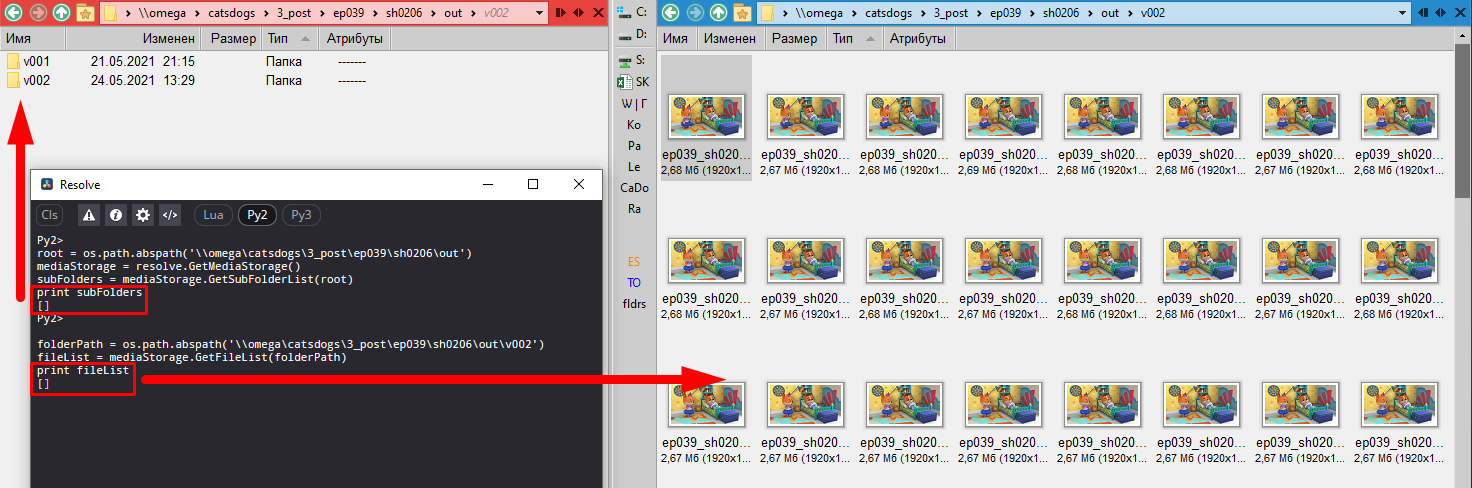Viewport: 1472px width, 488px height.
Task: Switch console to Lua mode
Action: pos(213,215)
